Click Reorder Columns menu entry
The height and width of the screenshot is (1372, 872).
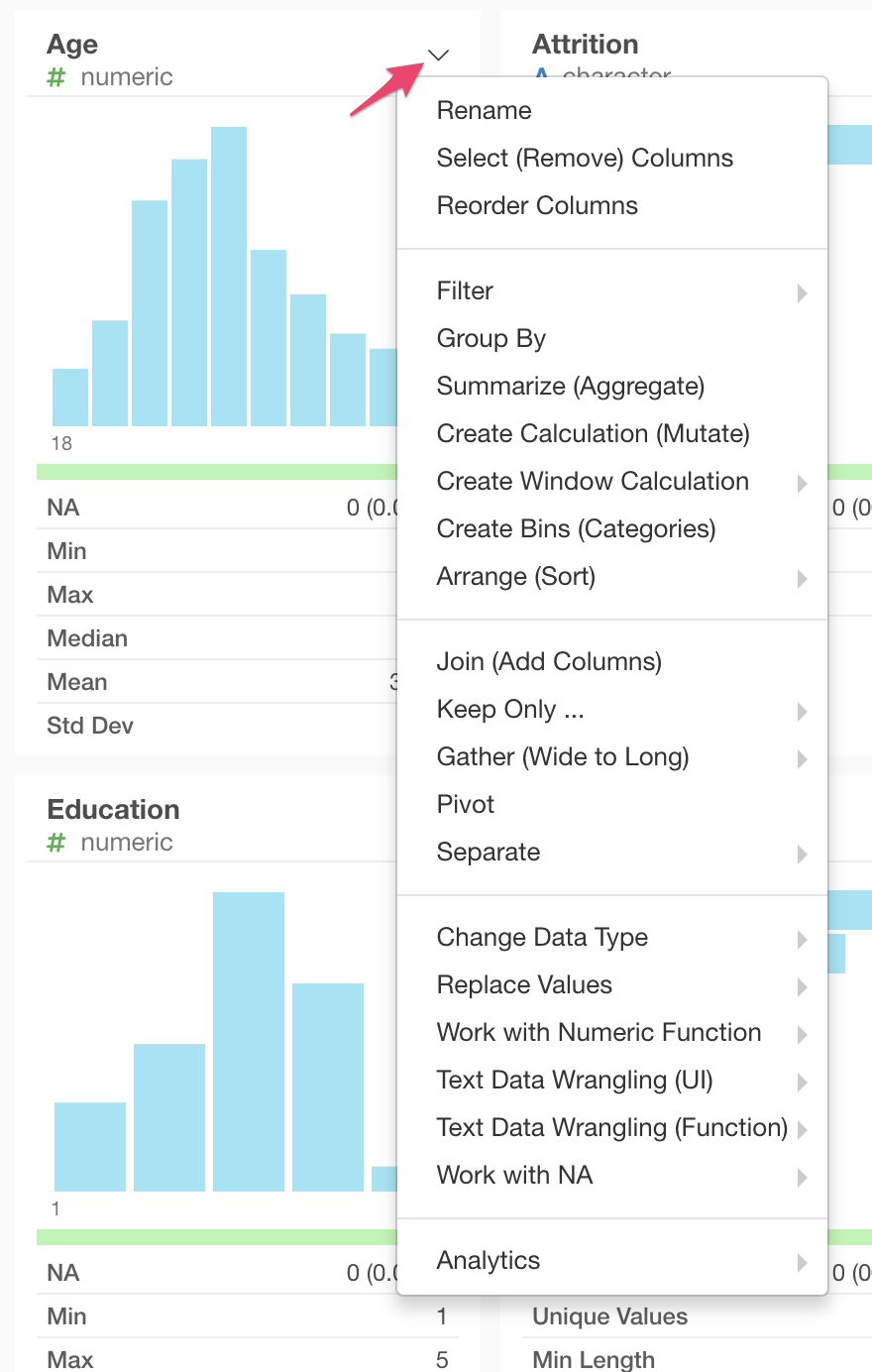(x=537, y=205)
